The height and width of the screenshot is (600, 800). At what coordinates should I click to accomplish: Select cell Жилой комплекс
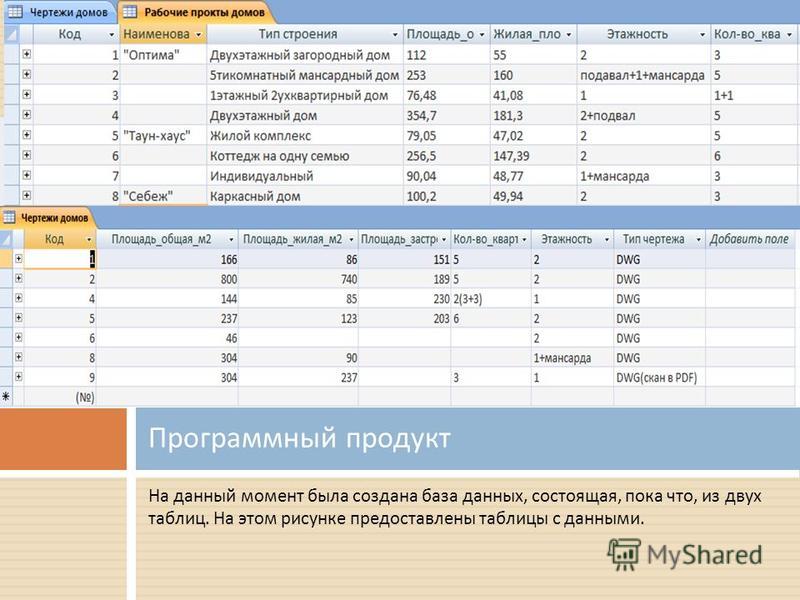(x=305, y=136)
